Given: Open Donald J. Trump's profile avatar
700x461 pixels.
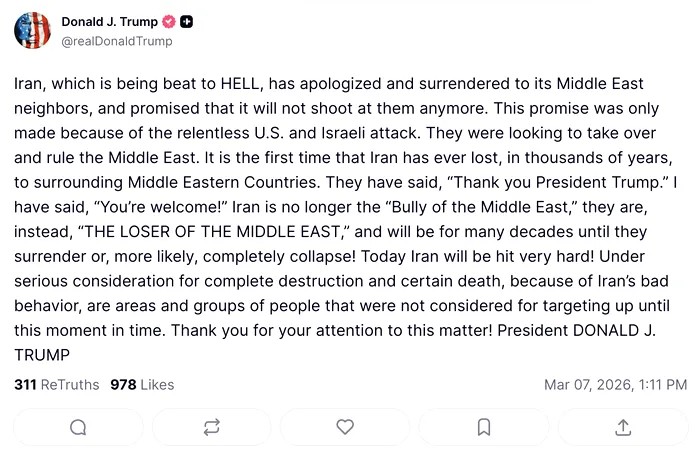Looking at the screenshot, I should click(x=32, y=31).
